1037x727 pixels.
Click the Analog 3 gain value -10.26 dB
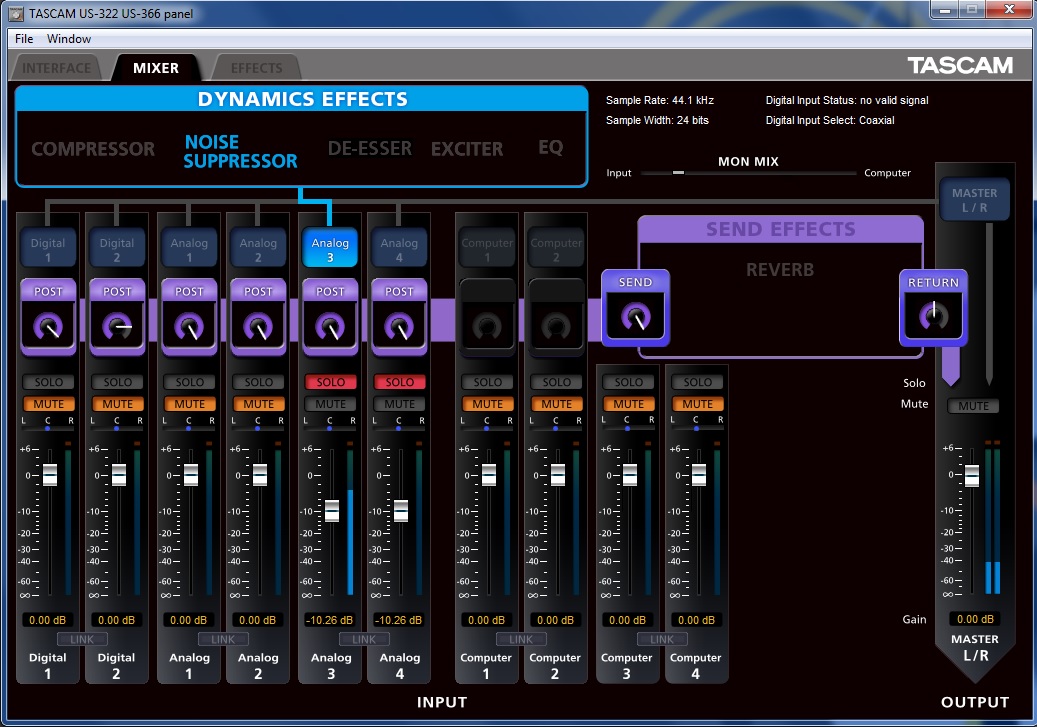(329, 620)
